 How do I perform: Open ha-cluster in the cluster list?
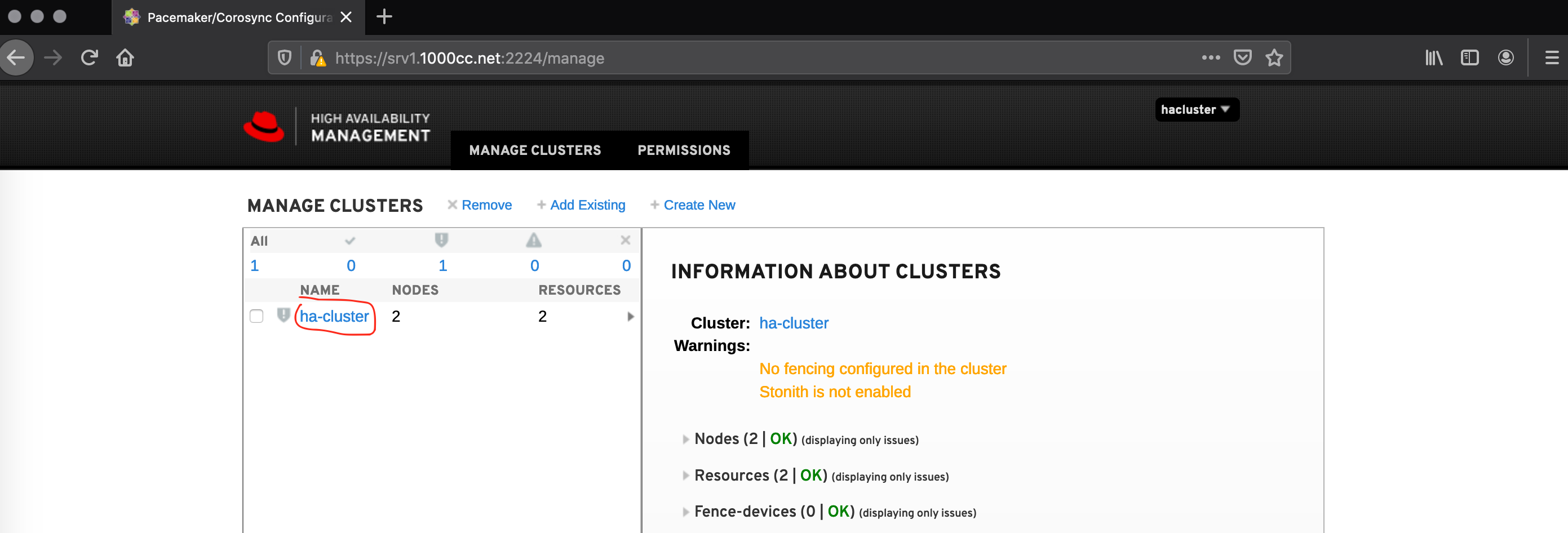point(334,317)
